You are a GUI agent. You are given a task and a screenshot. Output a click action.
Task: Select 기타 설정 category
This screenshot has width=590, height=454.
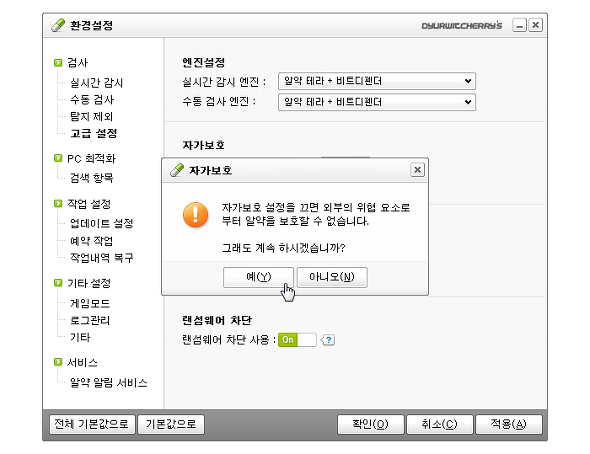pyautogui.click(x=89, y=283)
